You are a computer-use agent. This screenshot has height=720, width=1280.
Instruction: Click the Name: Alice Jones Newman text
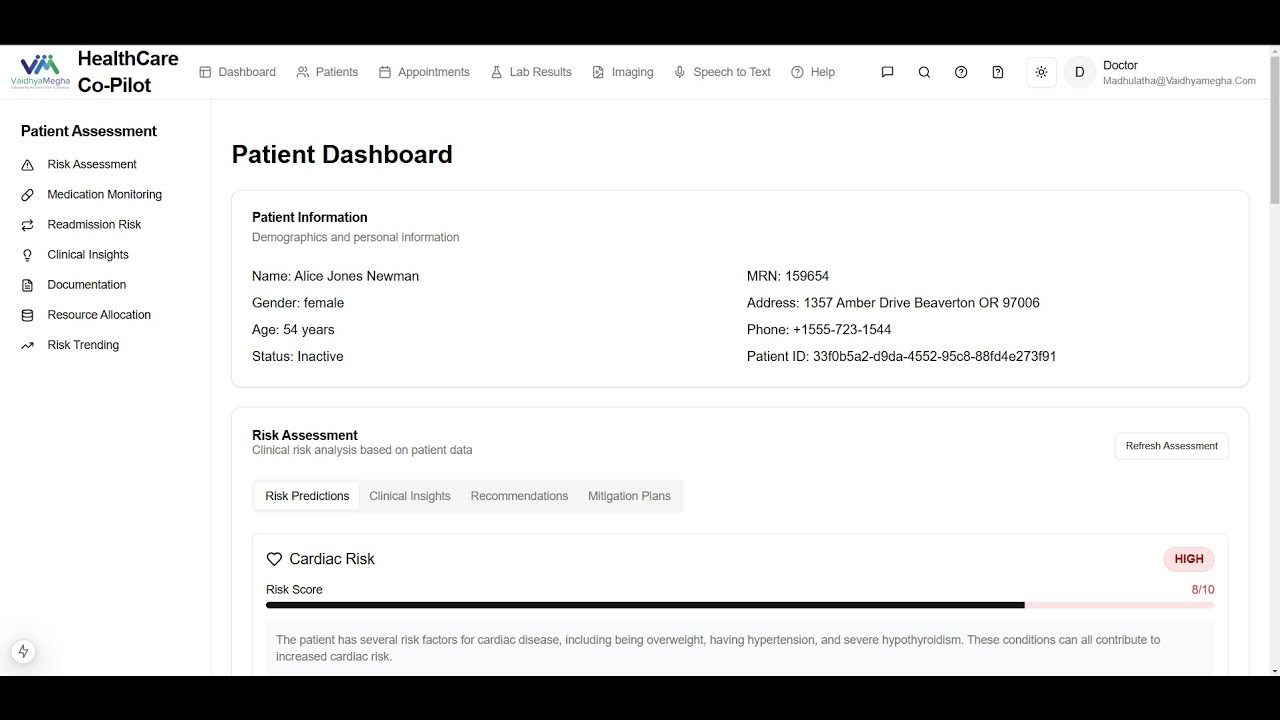coord(335,276)
